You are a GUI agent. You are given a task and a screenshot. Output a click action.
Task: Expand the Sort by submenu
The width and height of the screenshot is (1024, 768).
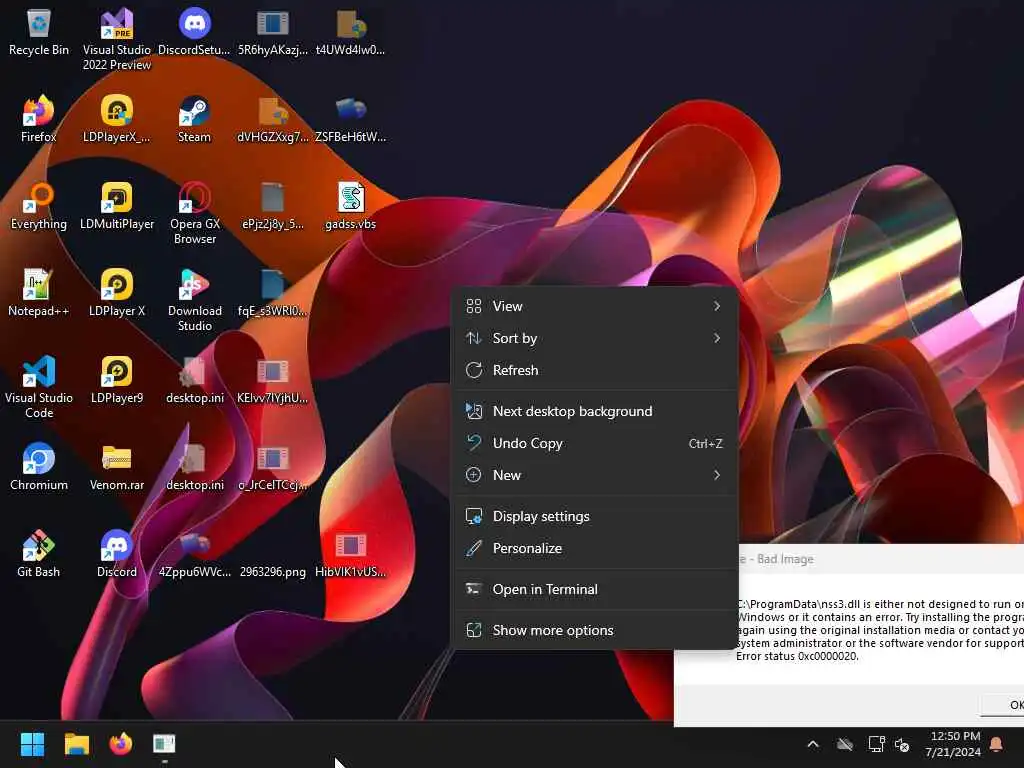tap(594, 338)
